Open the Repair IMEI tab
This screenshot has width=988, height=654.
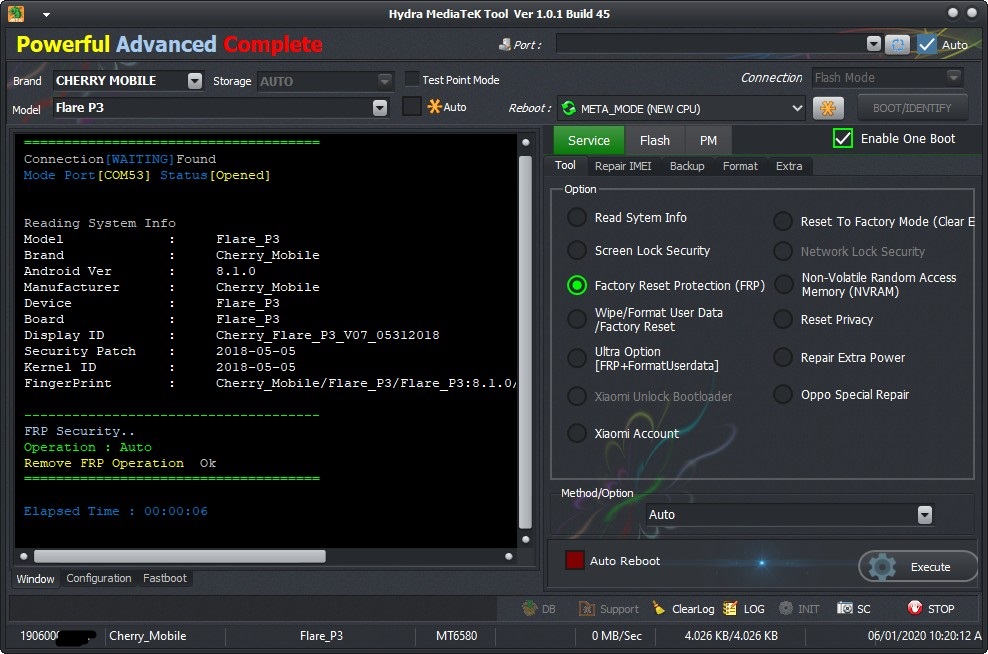623,166
